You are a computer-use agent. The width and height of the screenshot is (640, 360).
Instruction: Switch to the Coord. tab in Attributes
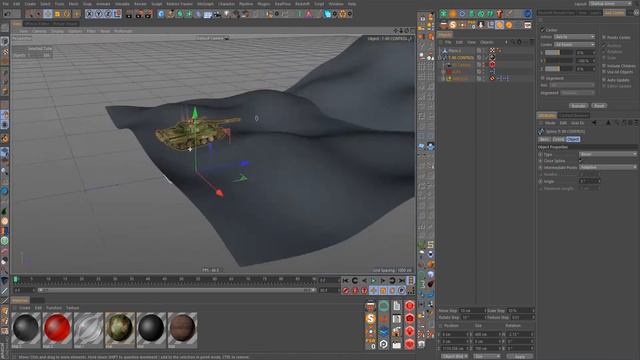pos(558,139)
